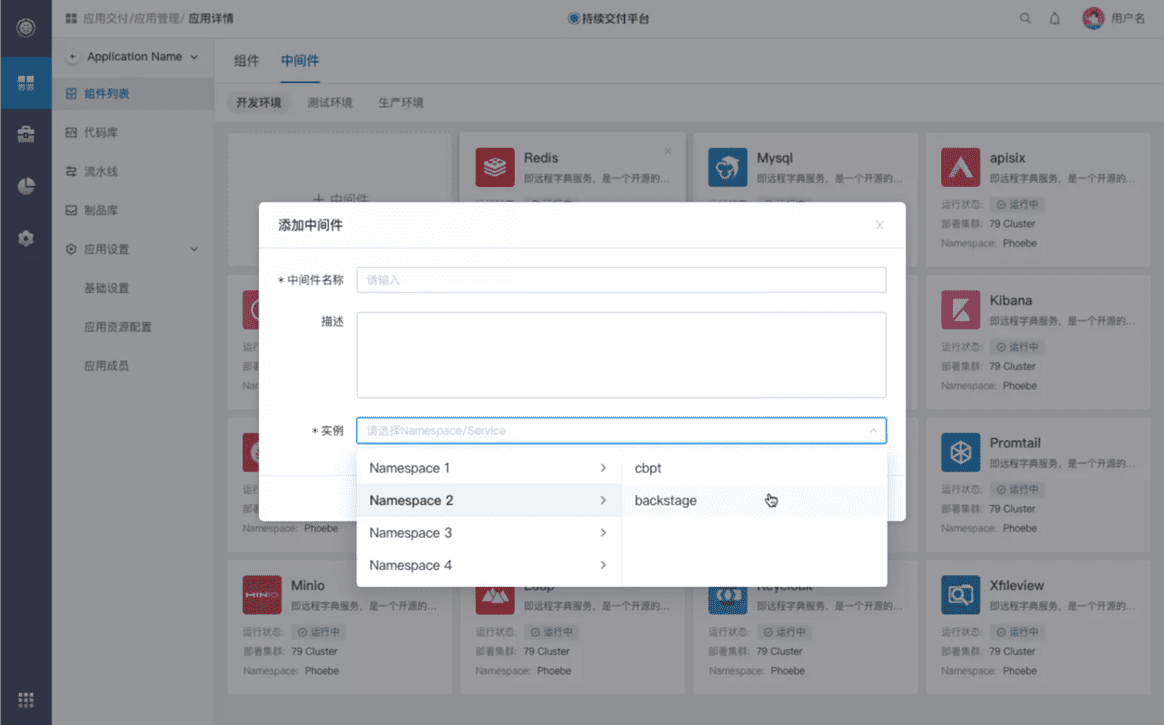Click the search icon in top bar

click(x=1024, y=19)
